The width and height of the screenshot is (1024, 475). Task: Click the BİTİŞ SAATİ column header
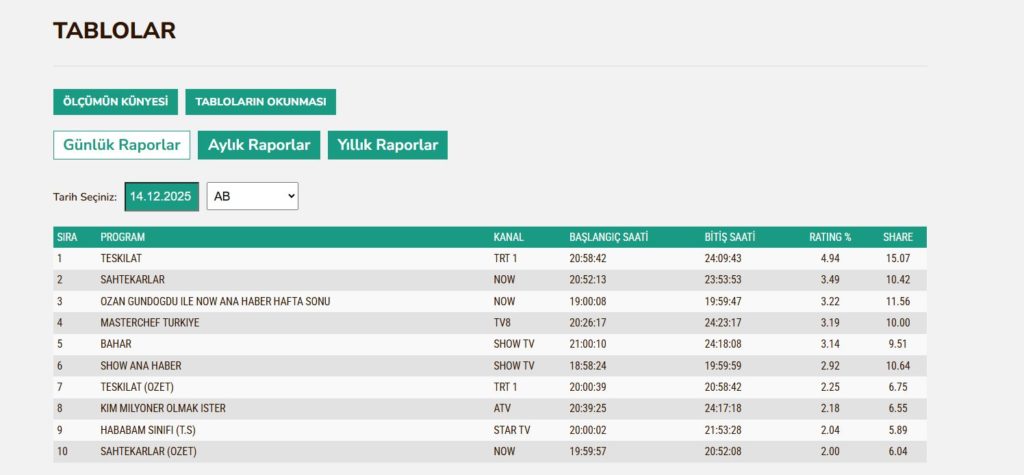coord(729,237)
